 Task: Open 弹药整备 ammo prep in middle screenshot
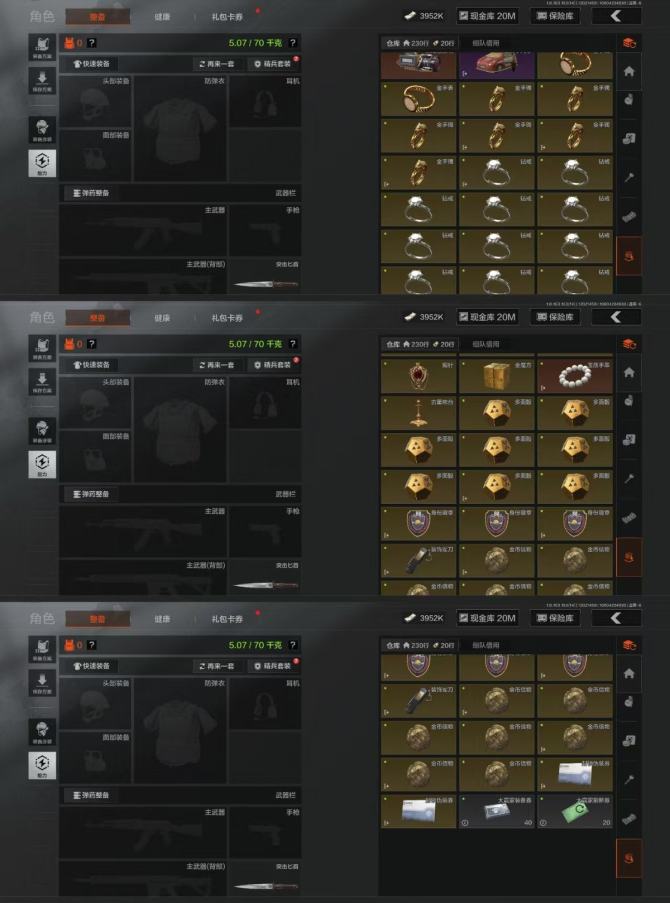click(x=91, y=494)
